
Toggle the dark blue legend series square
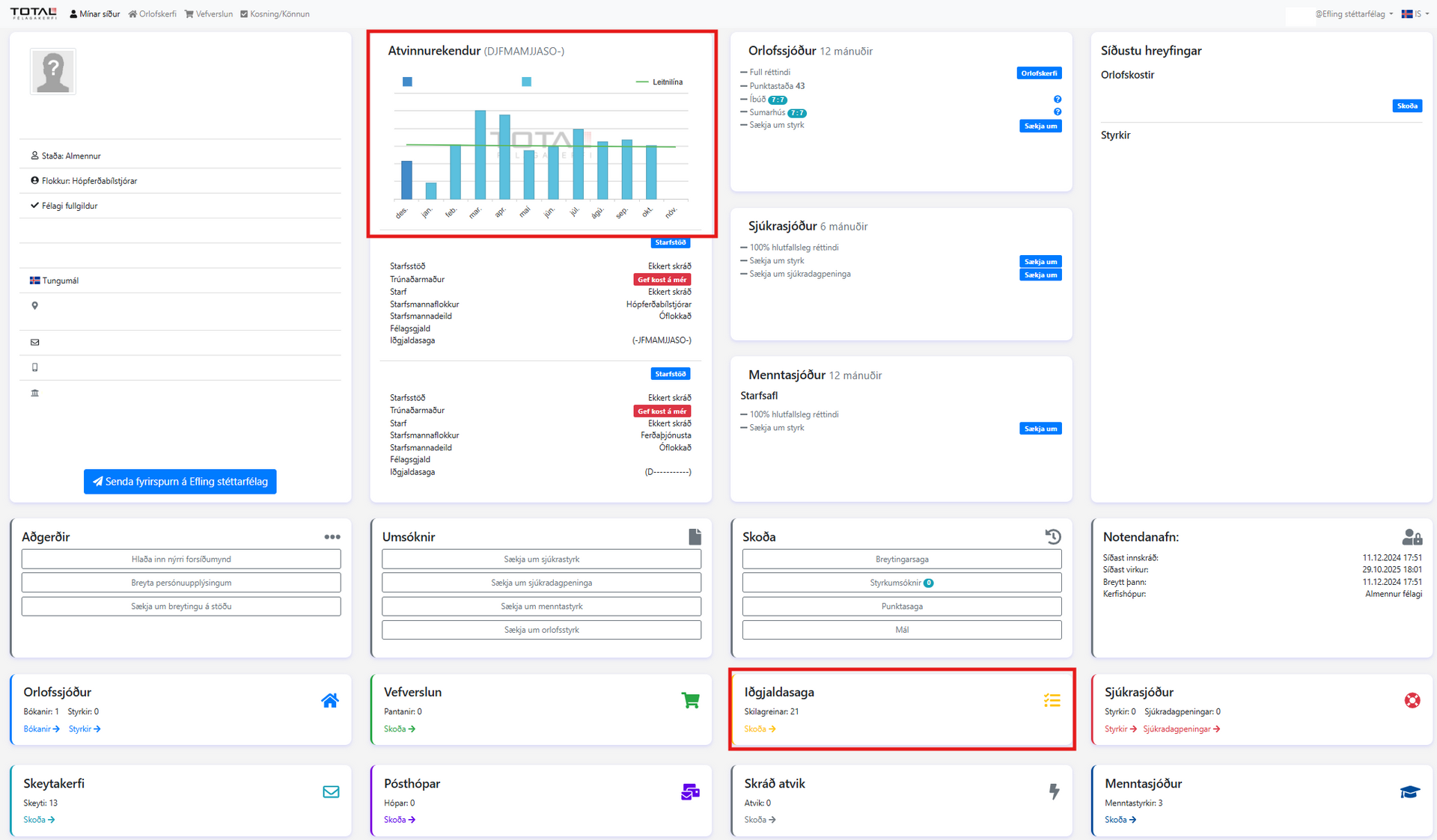click(407, 82)
